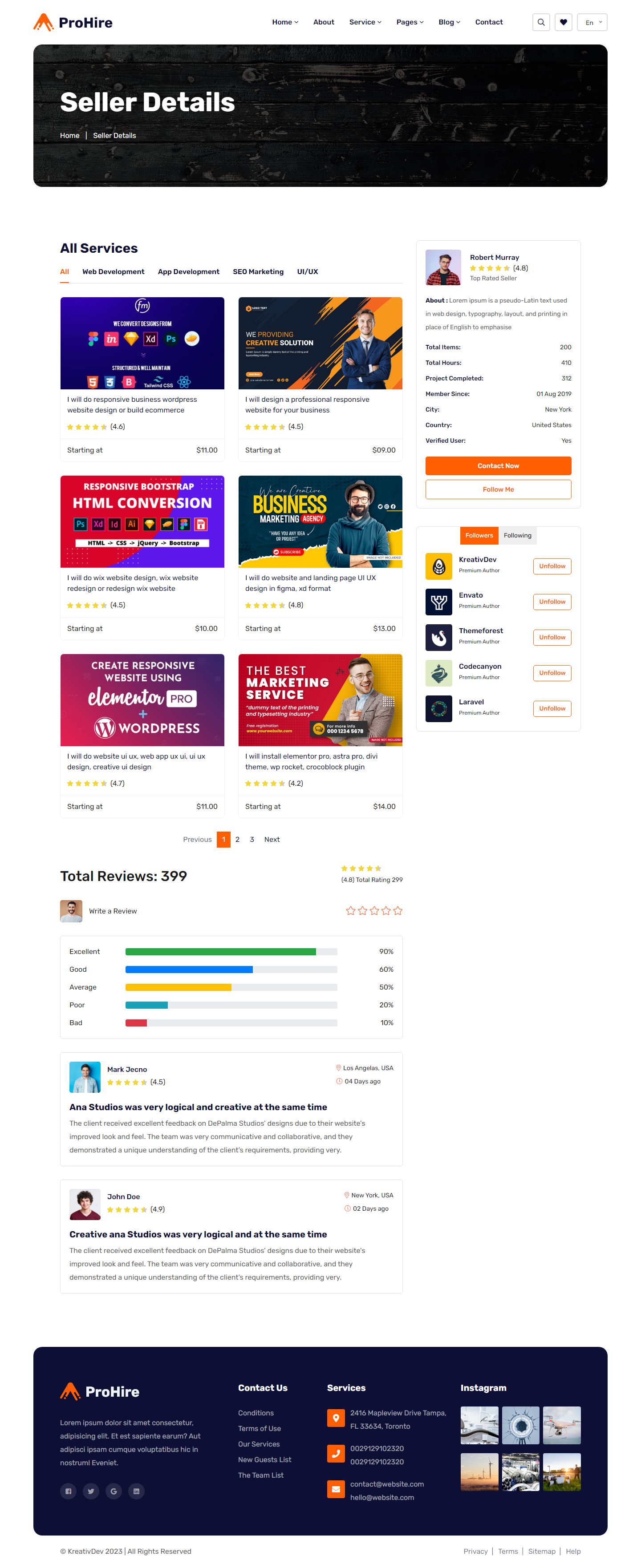Open the search icon in header
Image resolution: width=641 pixels, height=1568 pixels.
click(x=540, y=23)
